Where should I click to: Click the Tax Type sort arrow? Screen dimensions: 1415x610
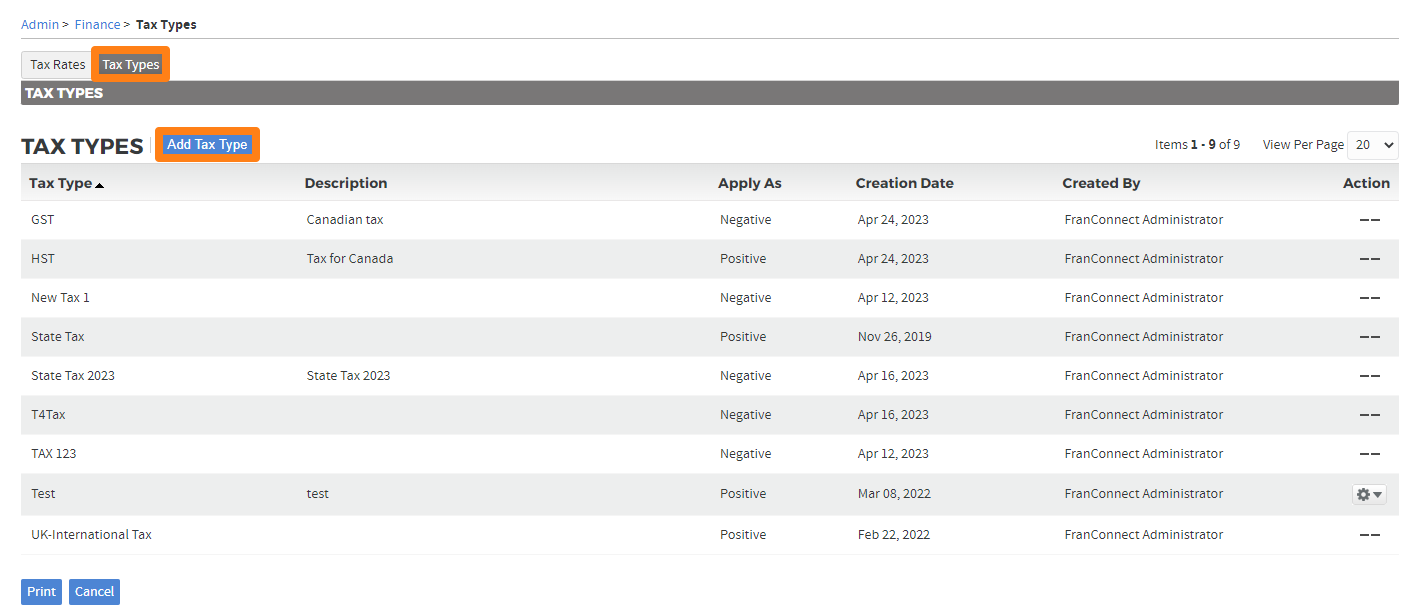99,184
